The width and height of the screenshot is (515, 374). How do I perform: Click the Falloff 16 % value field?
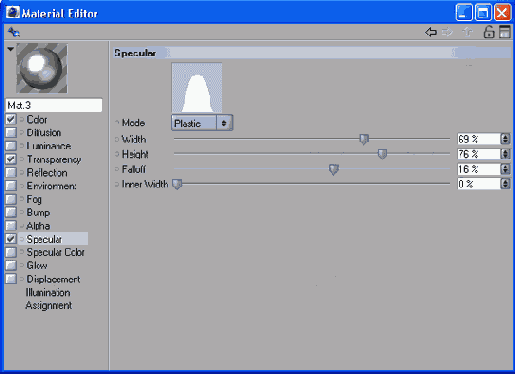pyautogui.click(x=479, y=169)
